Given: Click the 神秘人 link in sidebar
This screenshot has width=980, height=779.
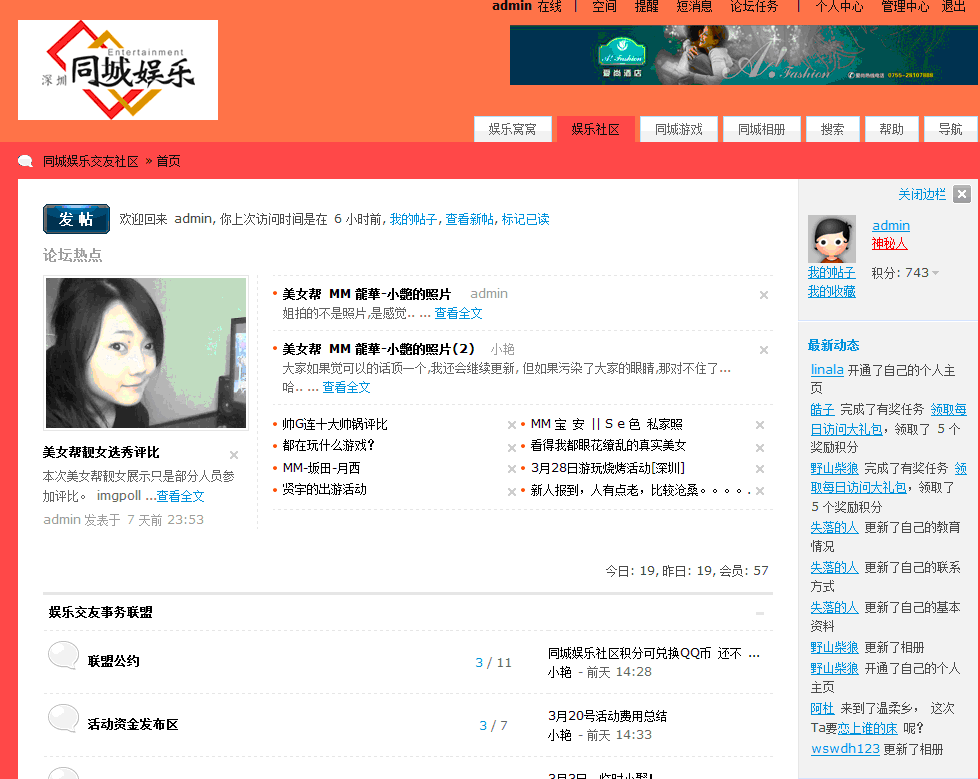Looking at the screenshot, I should coord(889,244).
